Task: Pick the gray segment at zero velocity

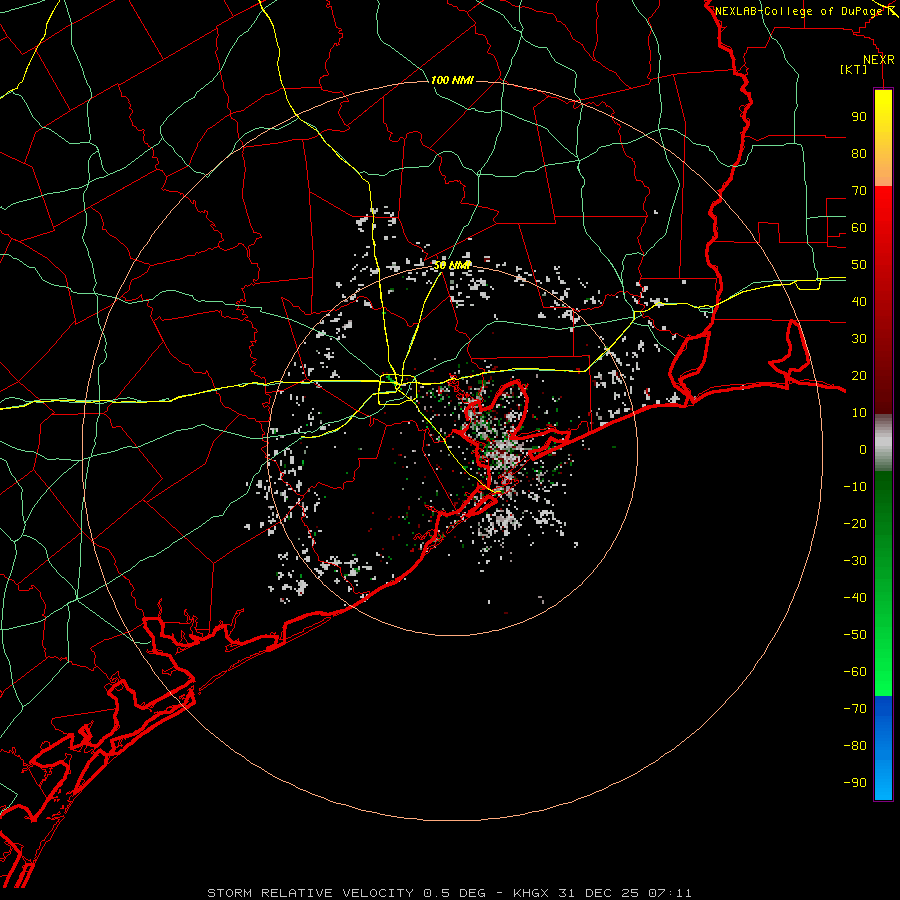Action: tap(883, 443)
